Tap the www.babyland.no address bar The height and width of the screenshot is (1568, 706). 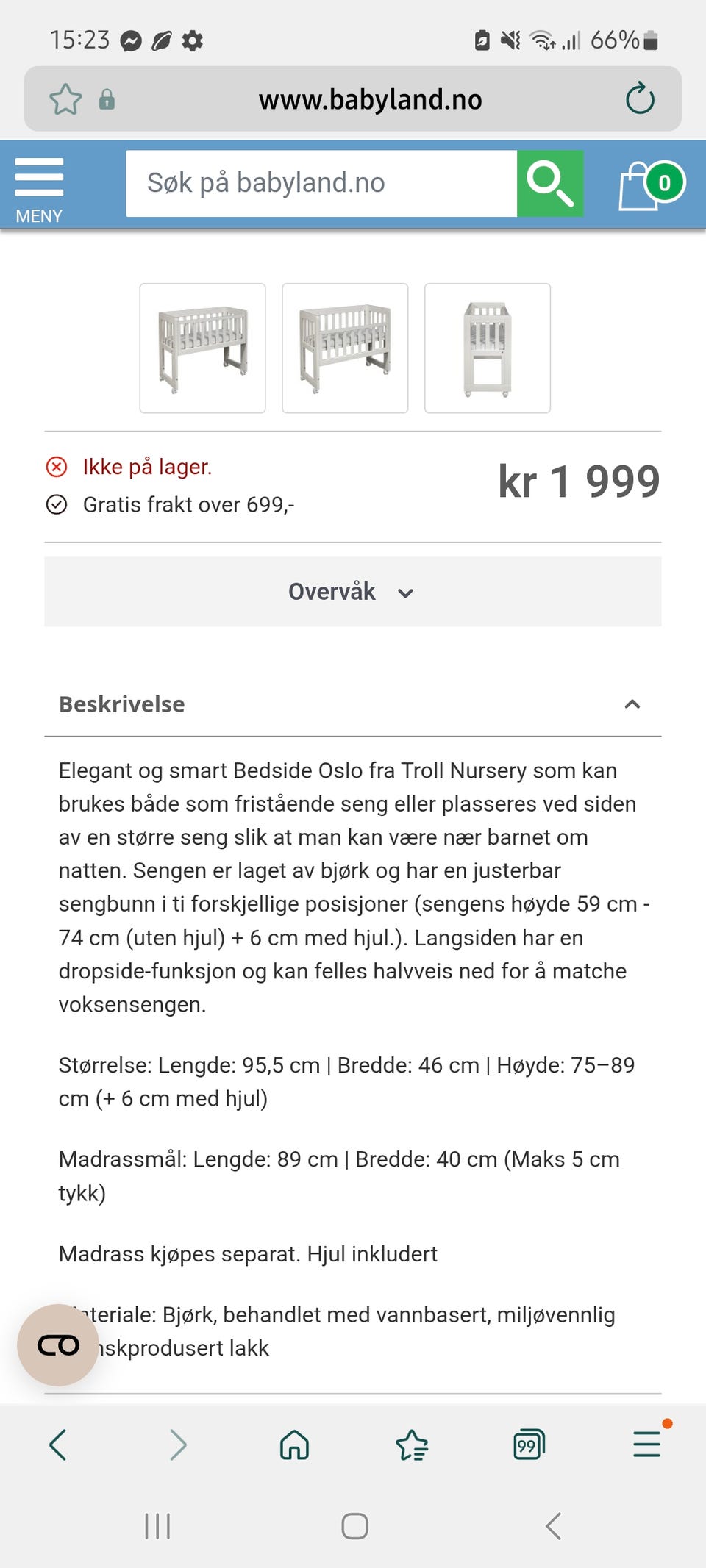(x=370, y=99)
